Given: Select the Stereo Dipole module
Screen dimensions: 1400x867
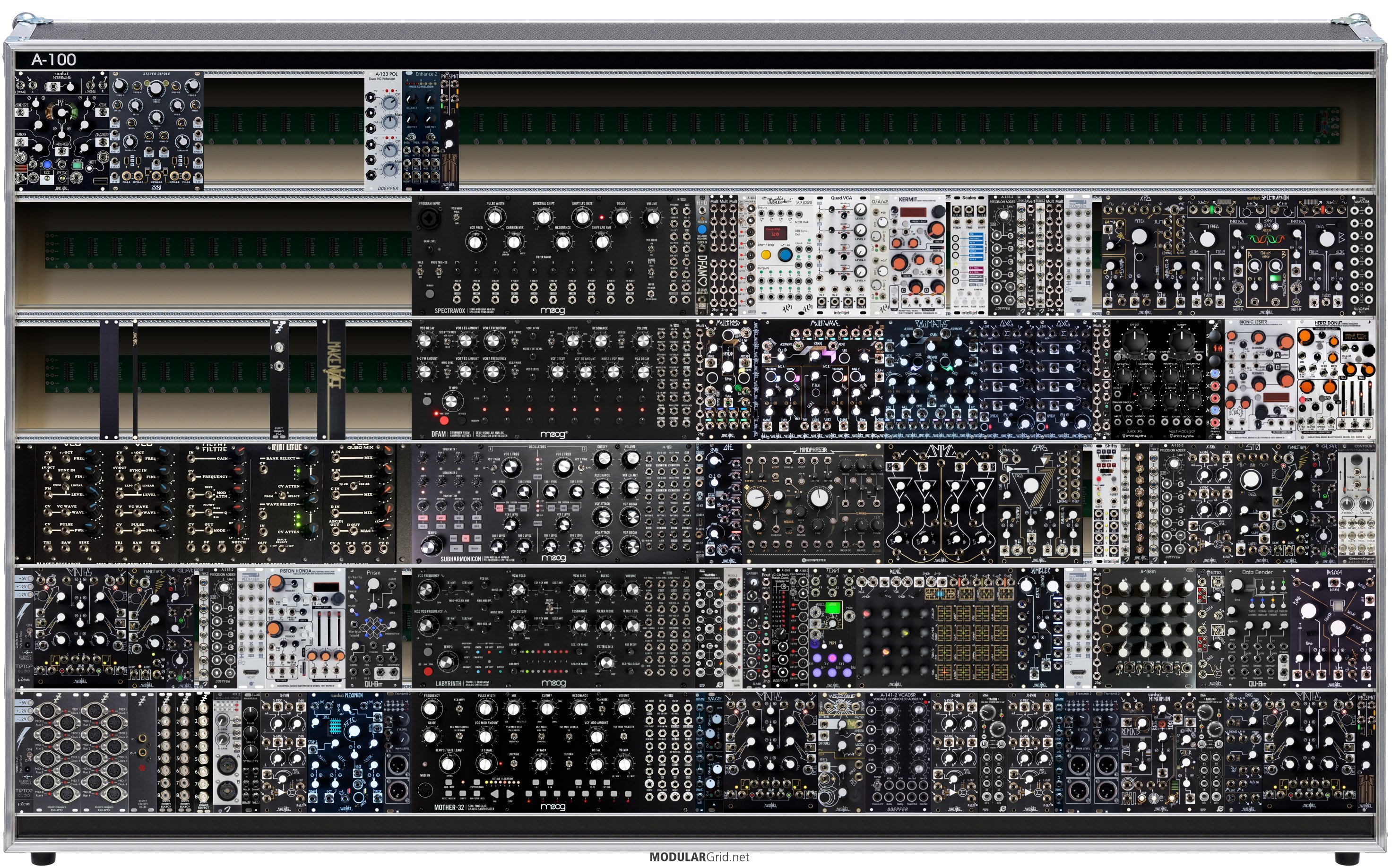Looking at the screenshot, I should point(156,131).
